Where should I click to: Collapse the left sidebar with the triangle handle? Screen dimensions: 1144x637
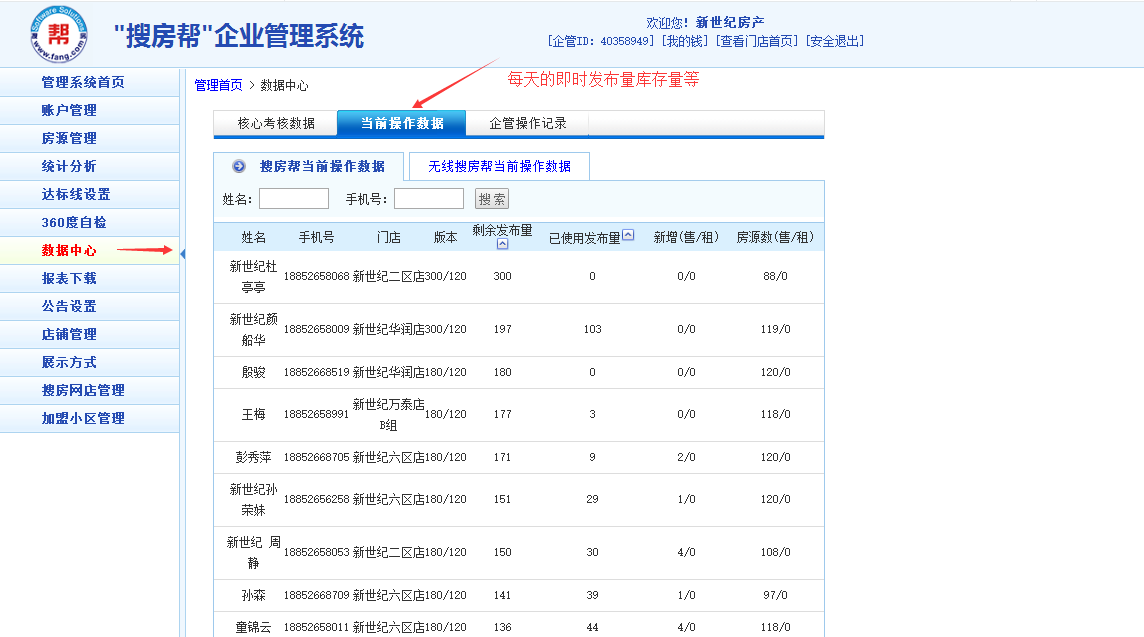[x=182, y=254]
